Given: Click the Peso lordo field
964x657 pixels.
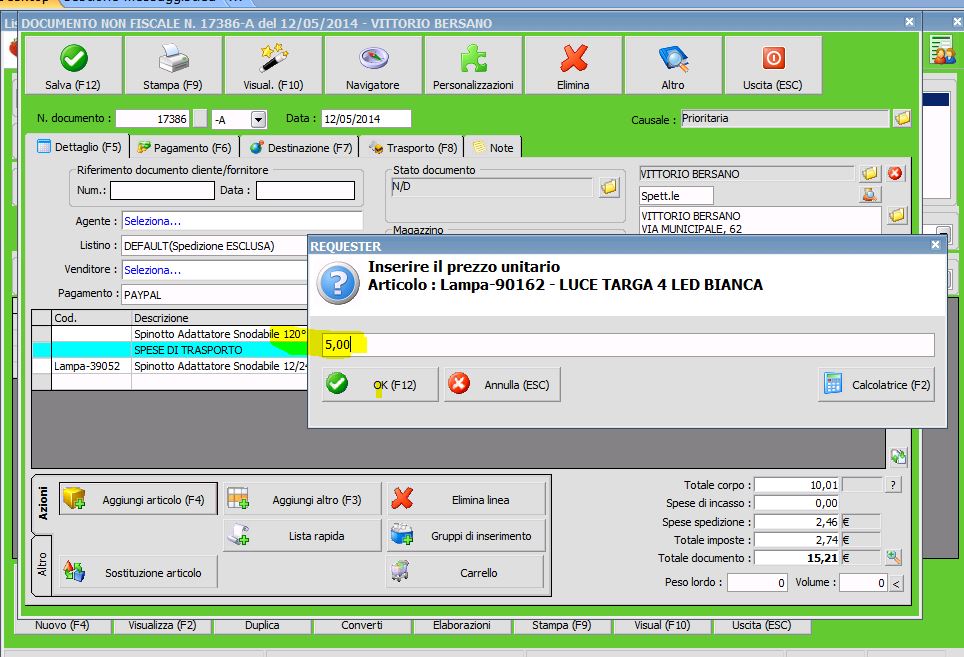Looking at the screenshot, I should click(x=757, y=582).
